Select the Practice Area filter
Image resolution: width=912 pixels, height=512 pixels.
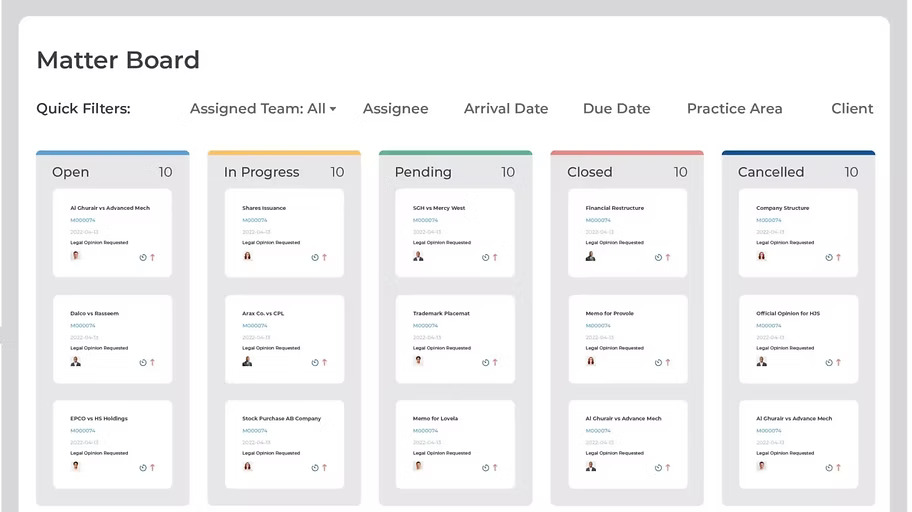[x=734, y=108]
